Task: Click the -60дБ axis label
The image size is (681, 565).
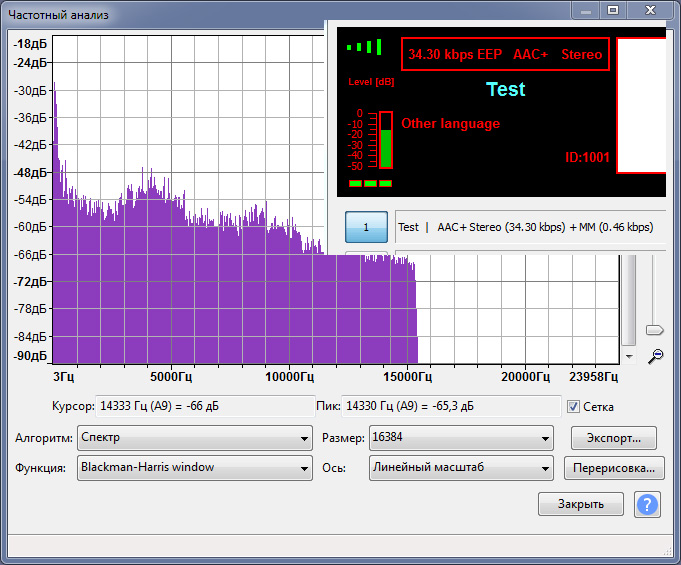Action: pyautogui.click(x=30, y=227)
